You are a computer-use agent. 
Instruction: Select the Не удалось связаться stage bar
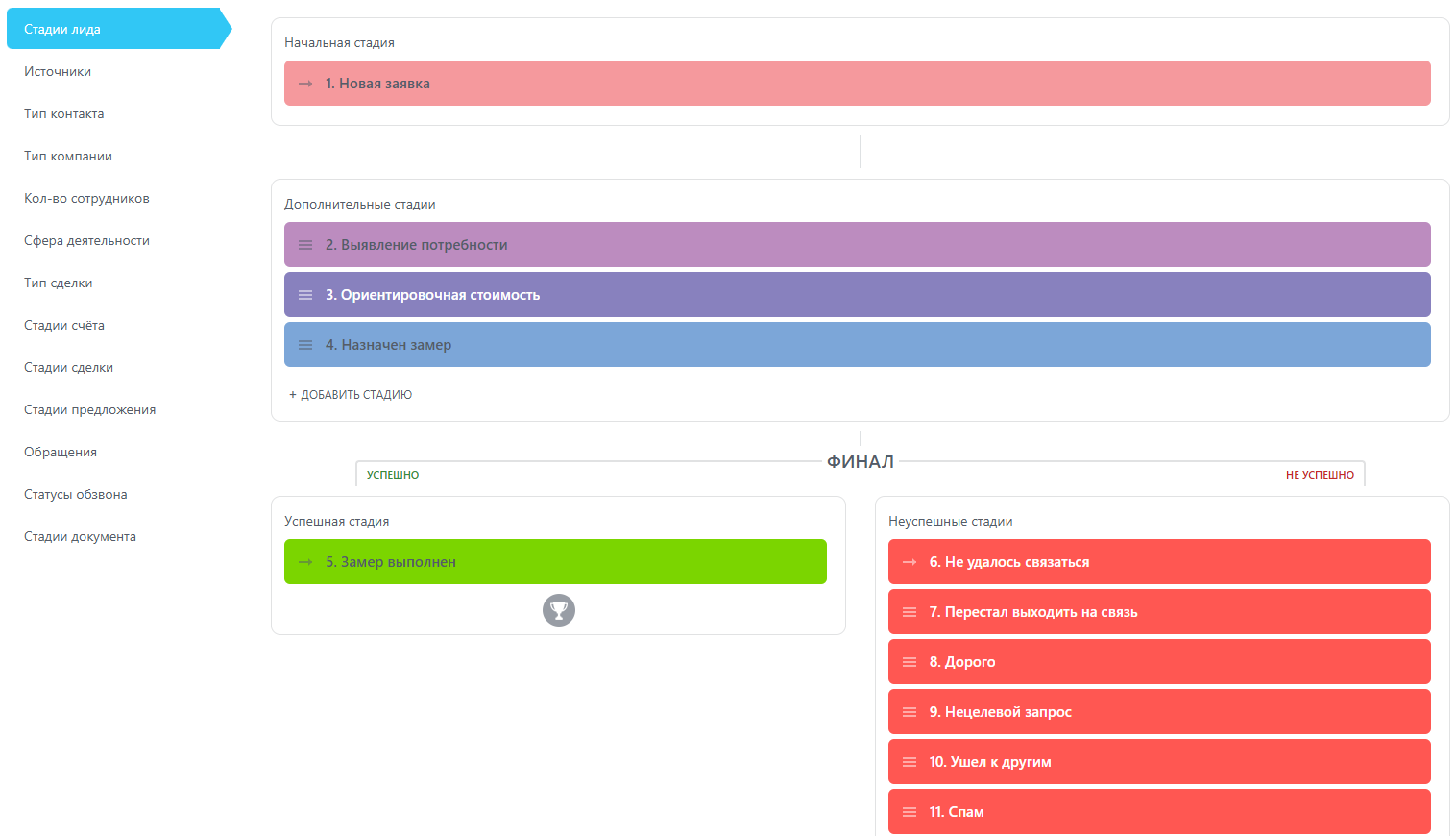pyautogui.click(x=1159, y=562)
